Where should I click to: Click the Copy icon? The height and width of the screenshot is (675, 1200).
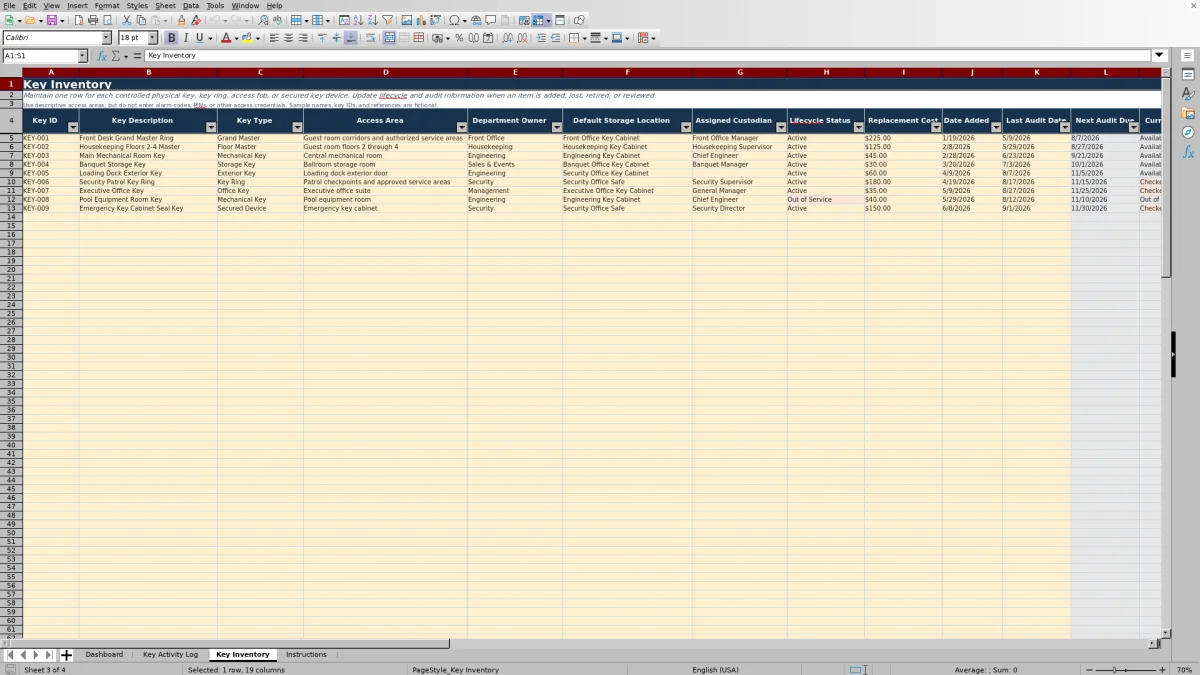pos(141,20)
